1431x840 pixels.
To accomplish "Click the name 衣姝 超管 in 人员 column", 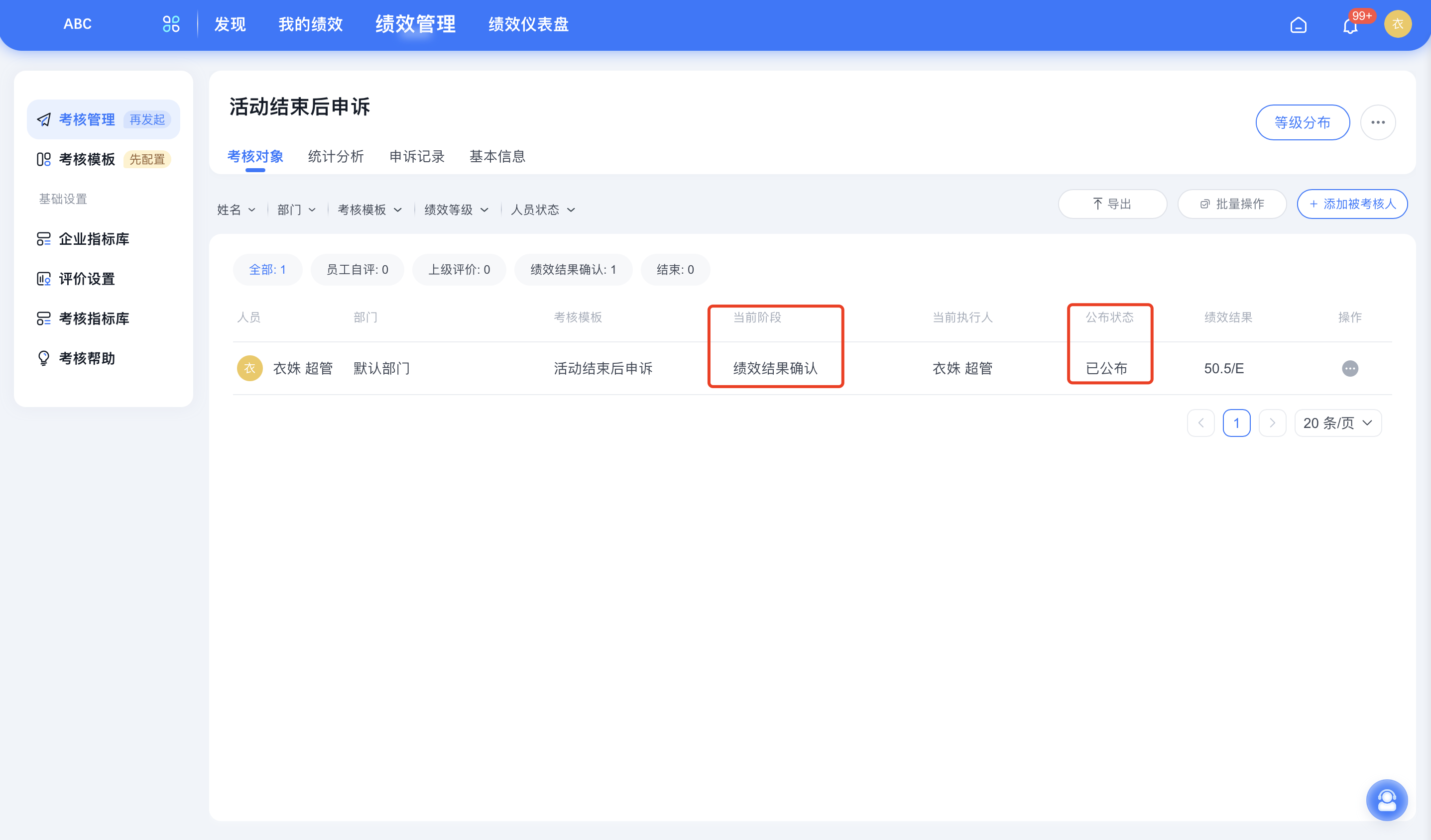I will [x=303, y=368].
